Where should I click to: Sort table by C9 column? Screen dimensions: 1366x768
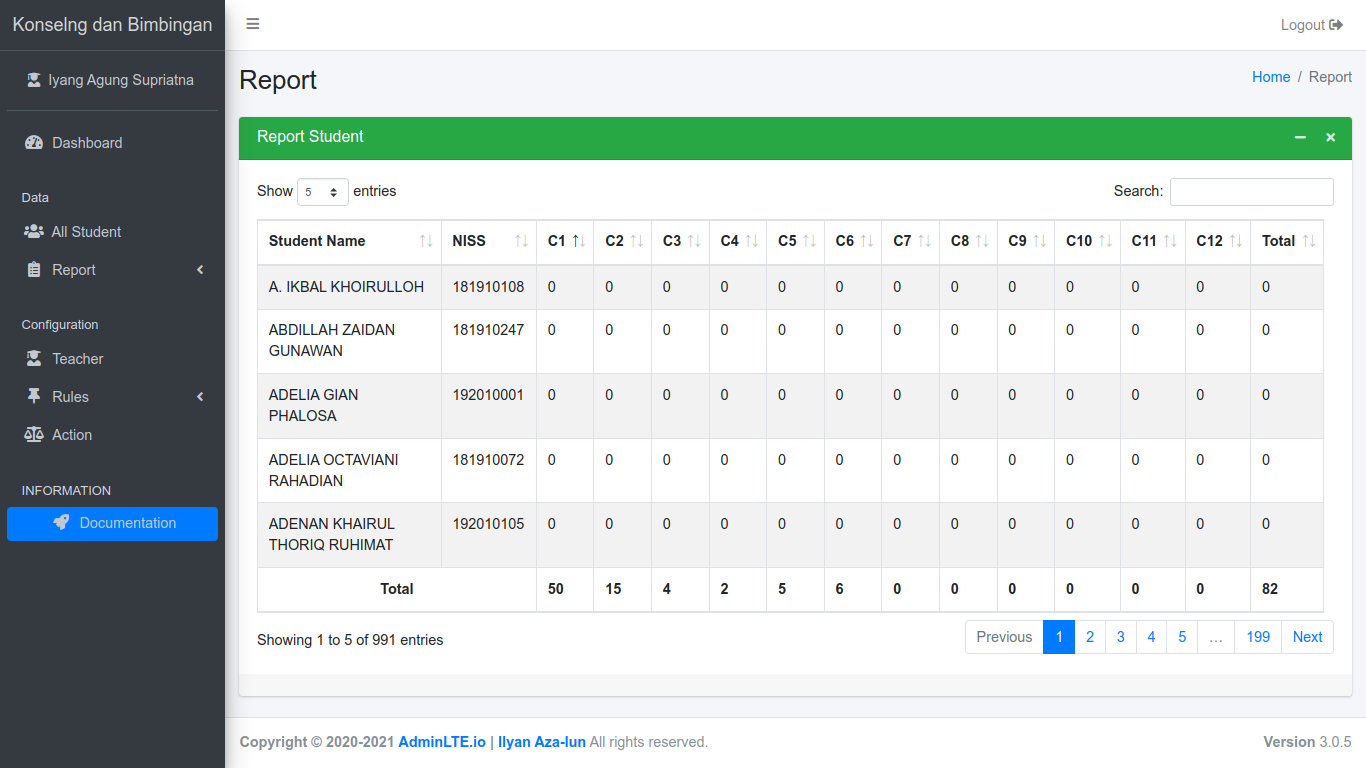coord(1026,242)
